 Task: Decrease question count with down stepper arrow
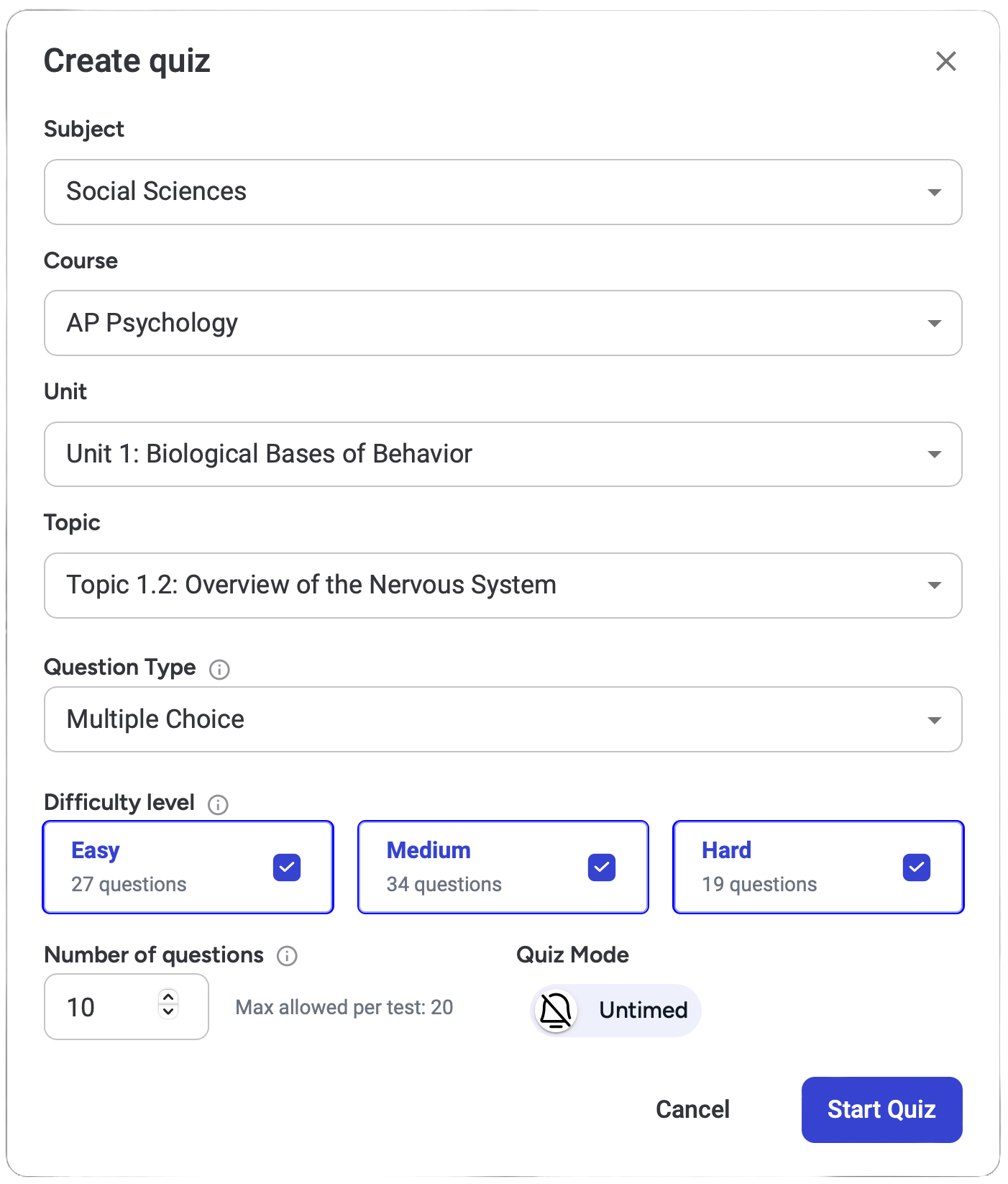pos(168,1012)
